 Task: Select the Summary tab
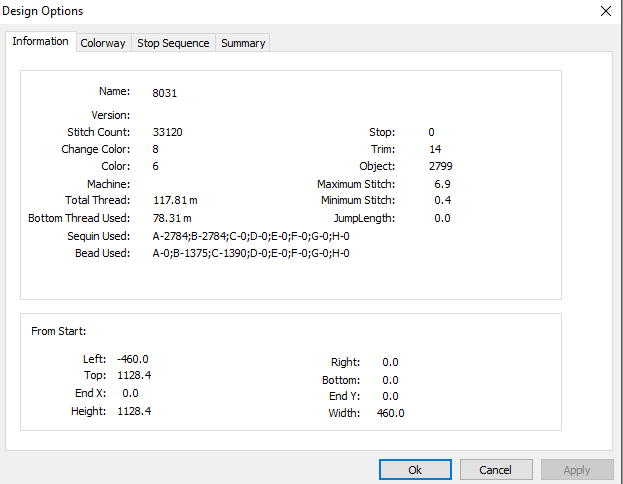click(x=243, y=43)
